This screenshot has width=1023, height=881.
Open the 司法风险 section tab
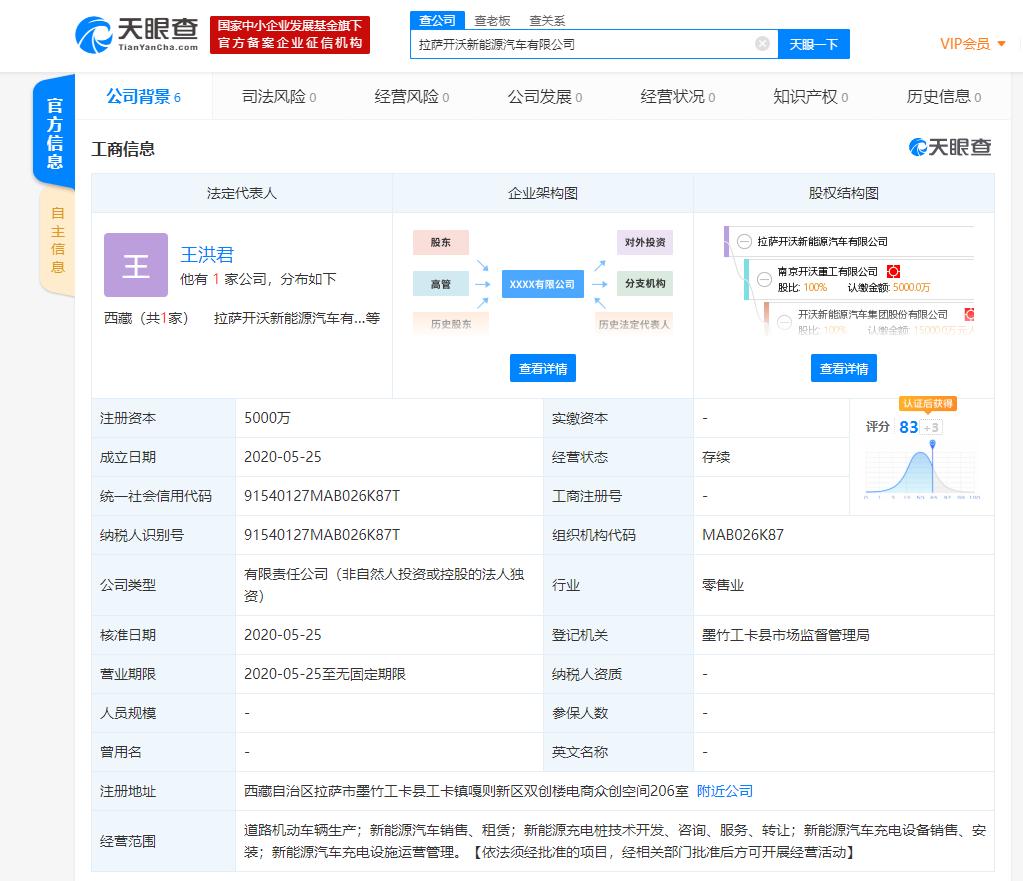pyautogui.click(x=272, y=97)
